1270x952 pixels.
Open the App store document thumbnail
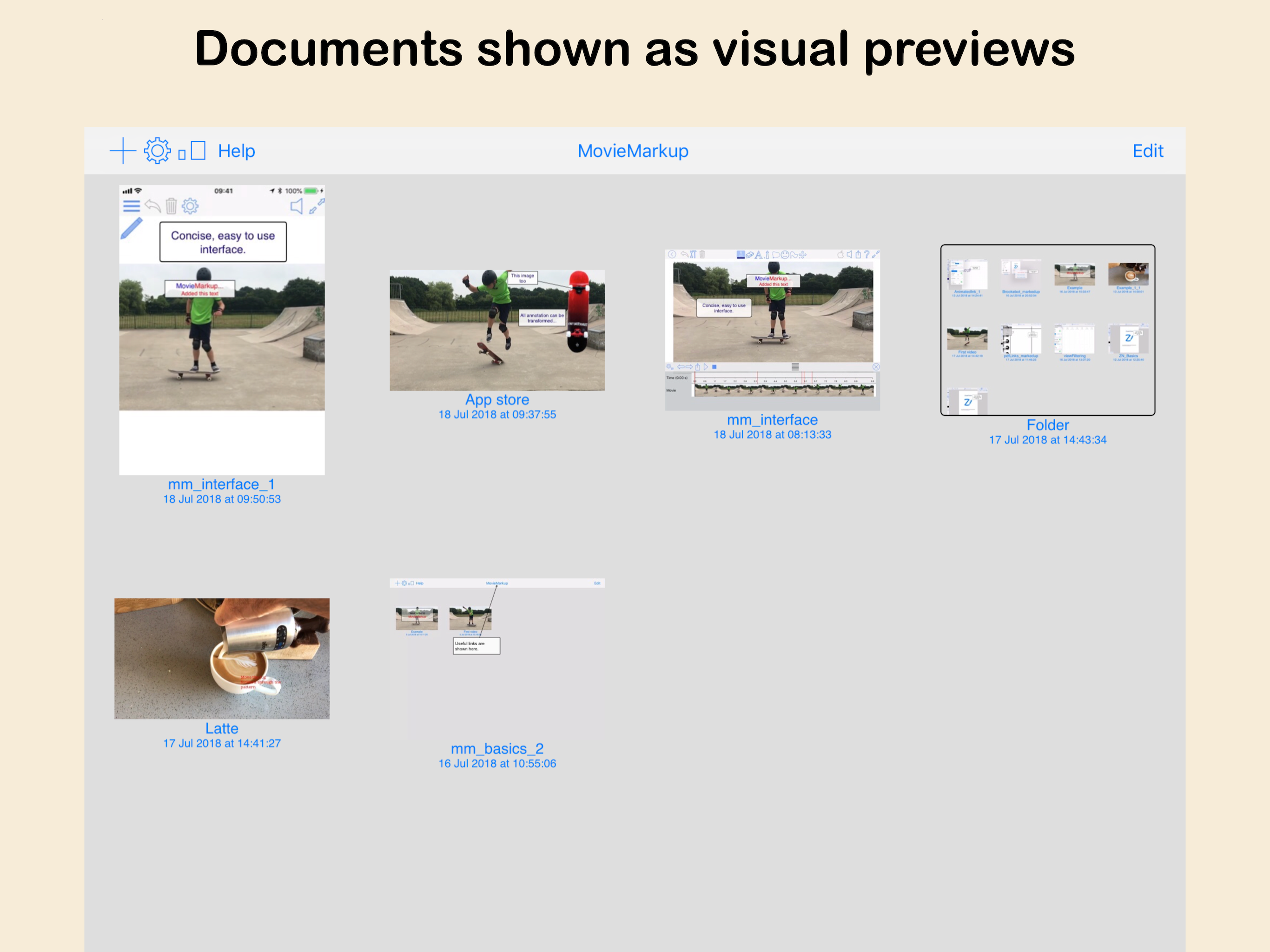pos(496,330)
